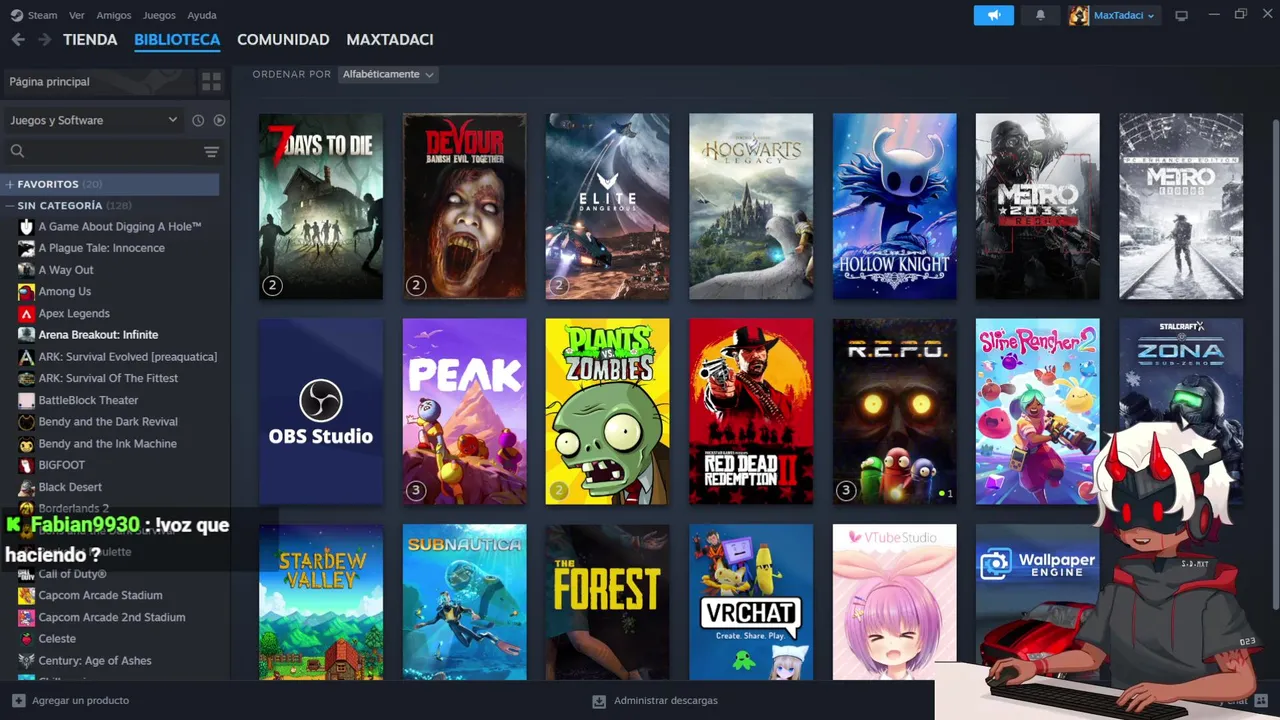Open Stardew Valley cover
Image resolution: width=1280 pixels, height=720 pixels.
pyautogui.click(x=321, y=602)
